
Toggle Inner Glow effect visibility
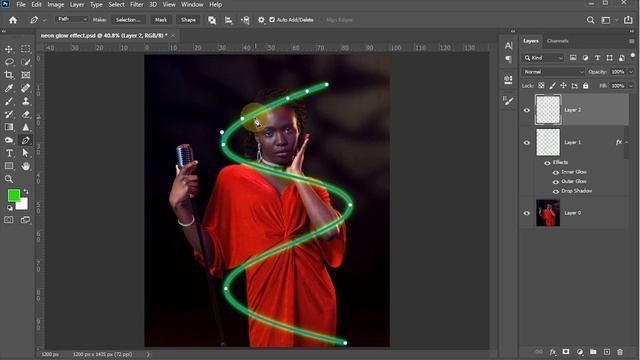pos(556,172)
